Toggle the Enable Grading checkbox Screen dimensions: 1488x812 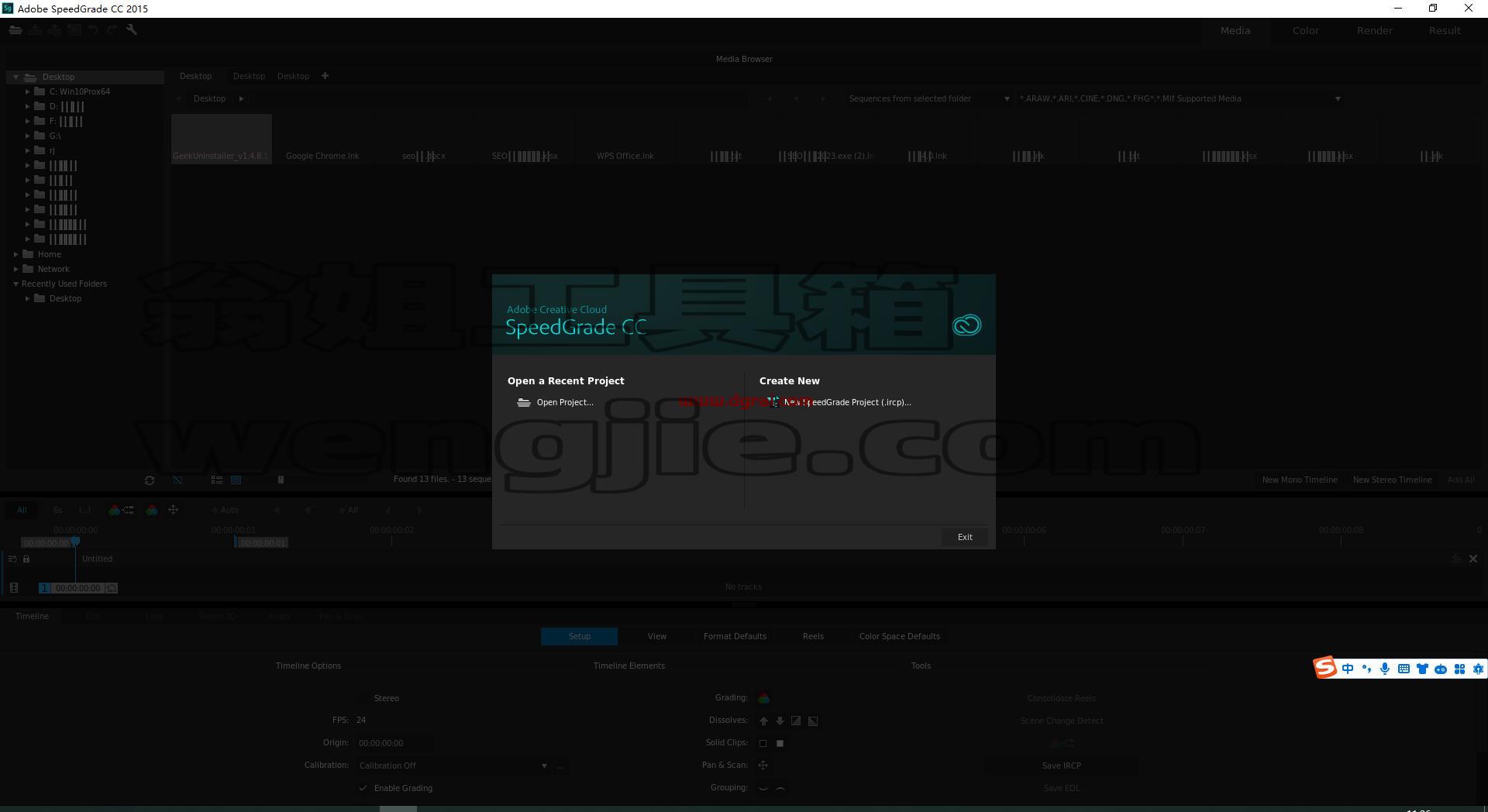[363, 788]
